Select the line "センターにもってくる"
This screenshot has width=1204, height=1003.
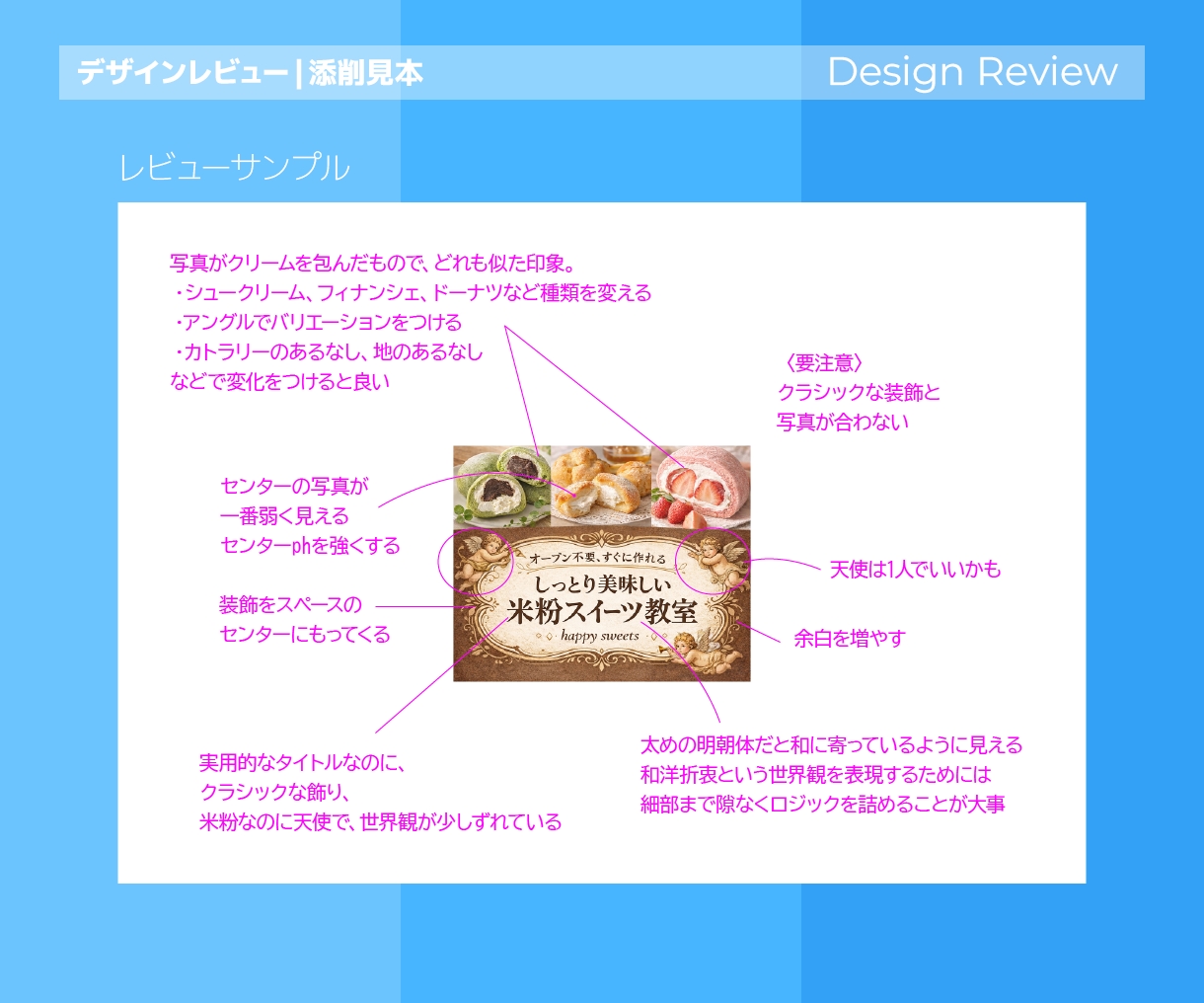click(x=305, y=635)
